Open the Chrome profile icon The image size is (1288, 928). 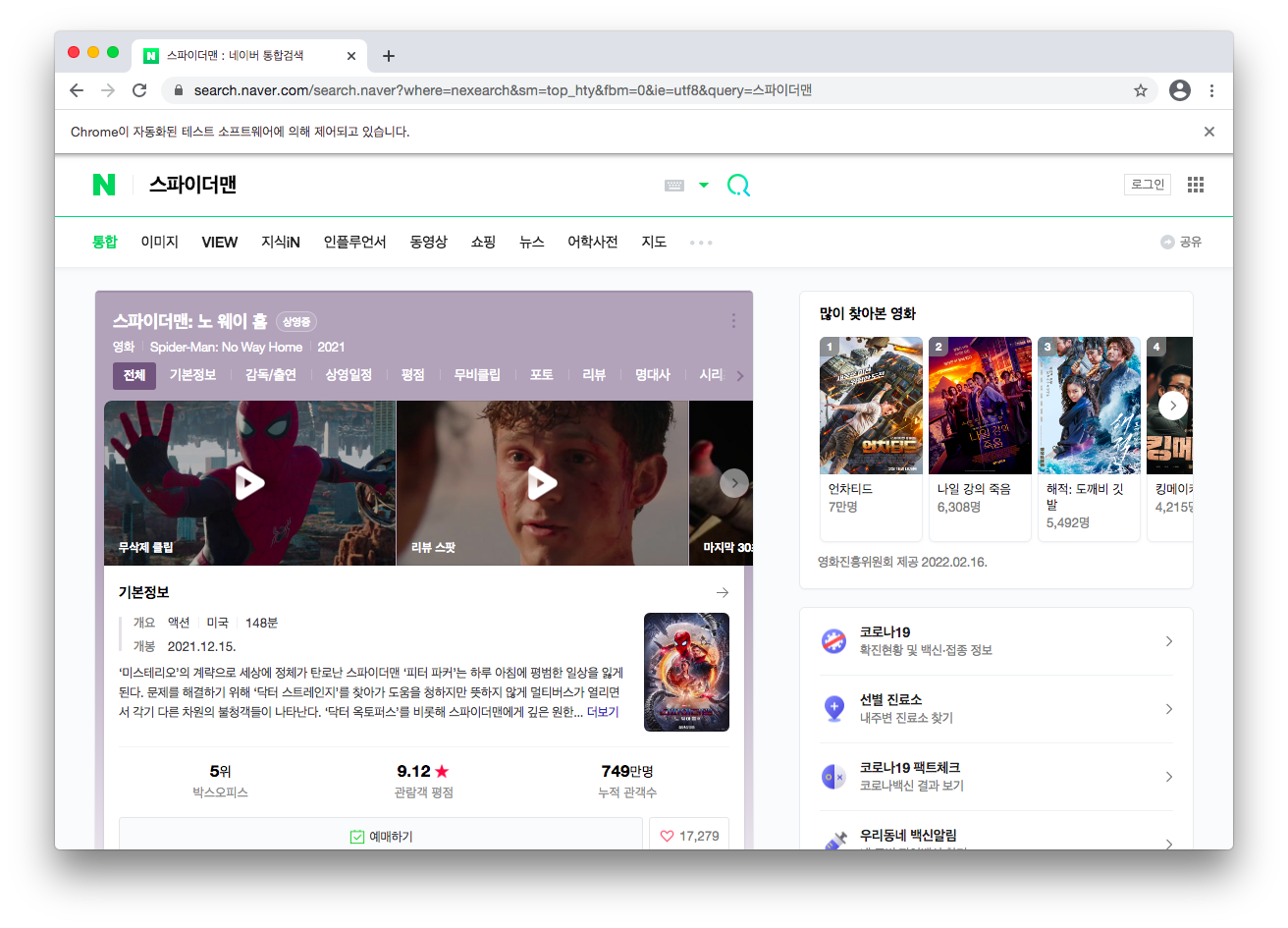[1180, 90]
